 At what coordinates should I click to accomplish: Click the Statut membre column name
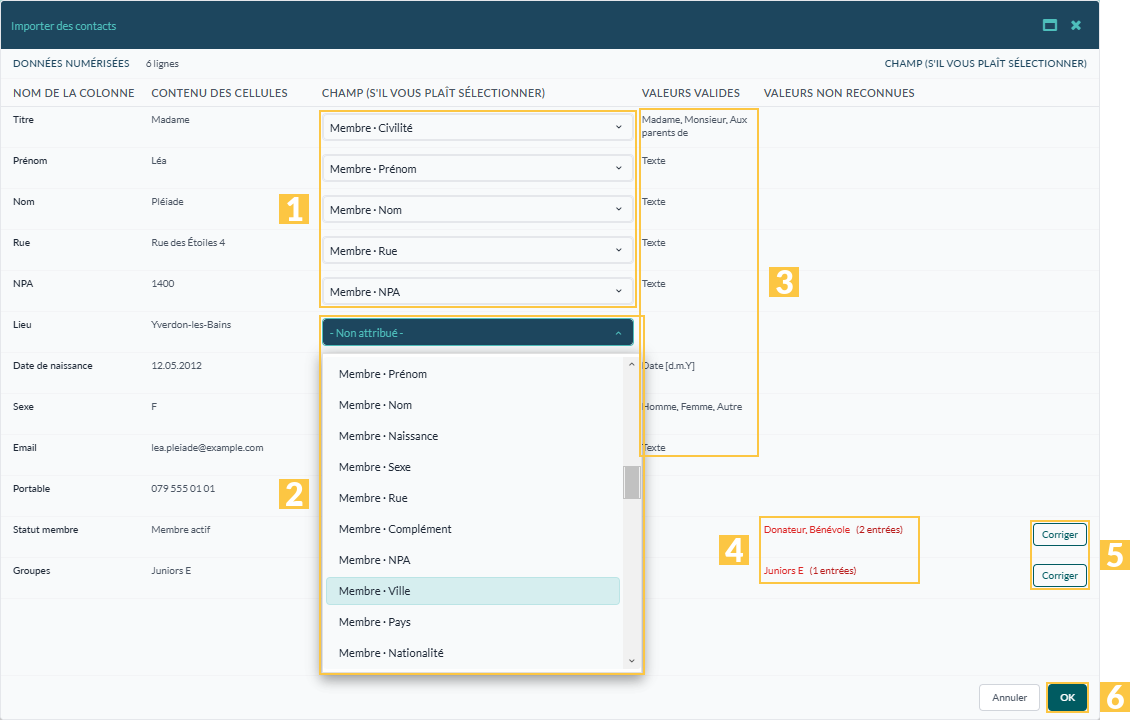(46, 530)
